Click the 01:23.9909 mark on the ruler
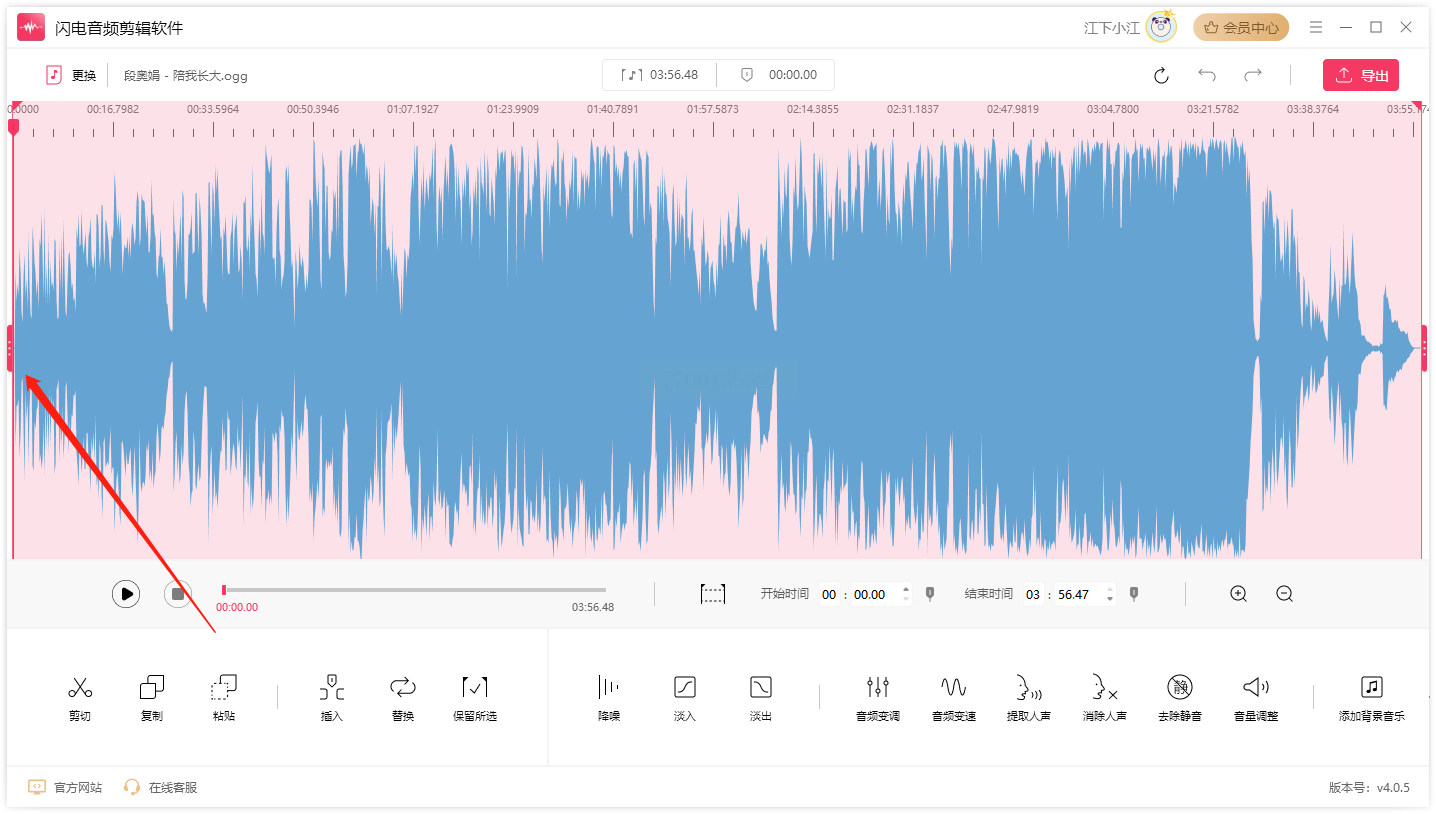This screenshot has width=1436, height=814. pyautogui.click(x=513, y=109)
